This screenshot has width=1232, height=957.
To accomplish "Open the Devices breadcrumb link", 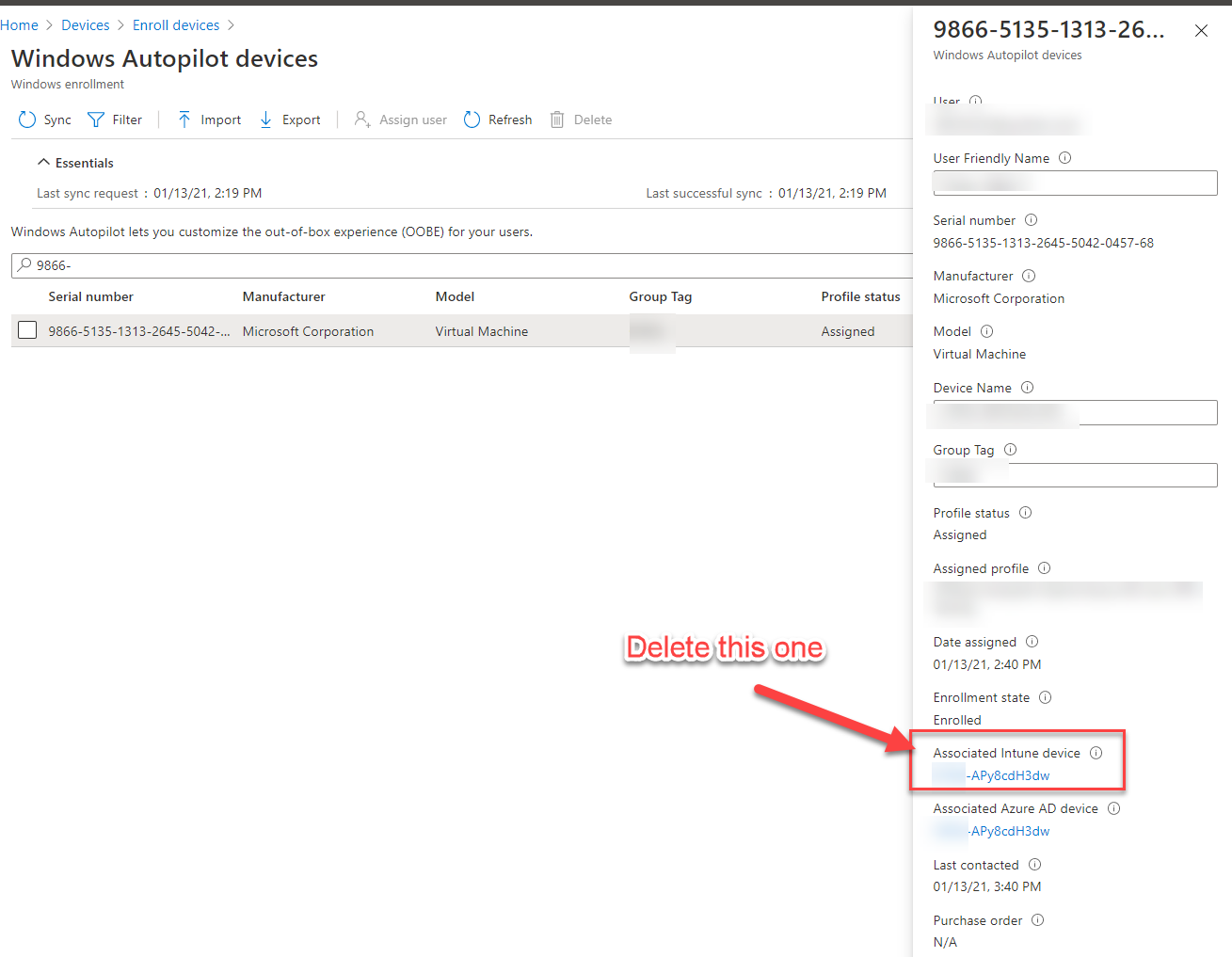I will tap(86, 25).
